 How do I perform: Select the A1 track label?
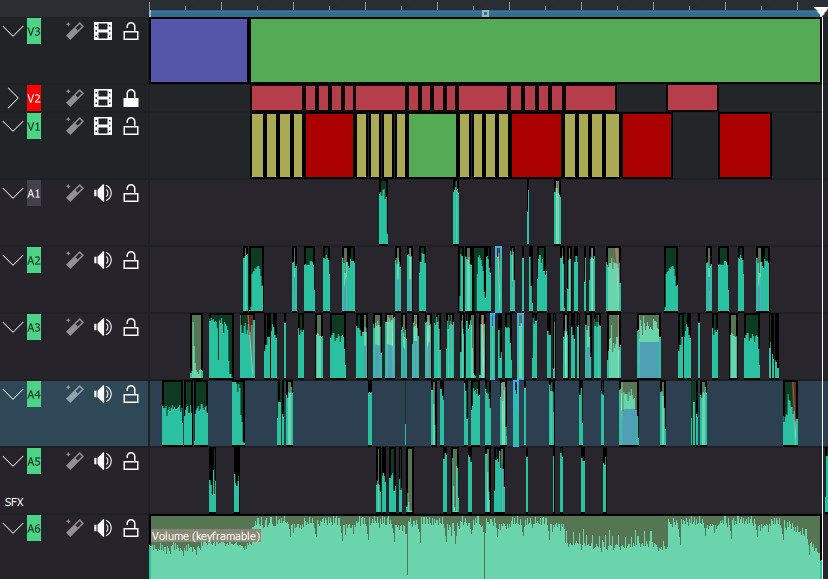tap(34, 193)
